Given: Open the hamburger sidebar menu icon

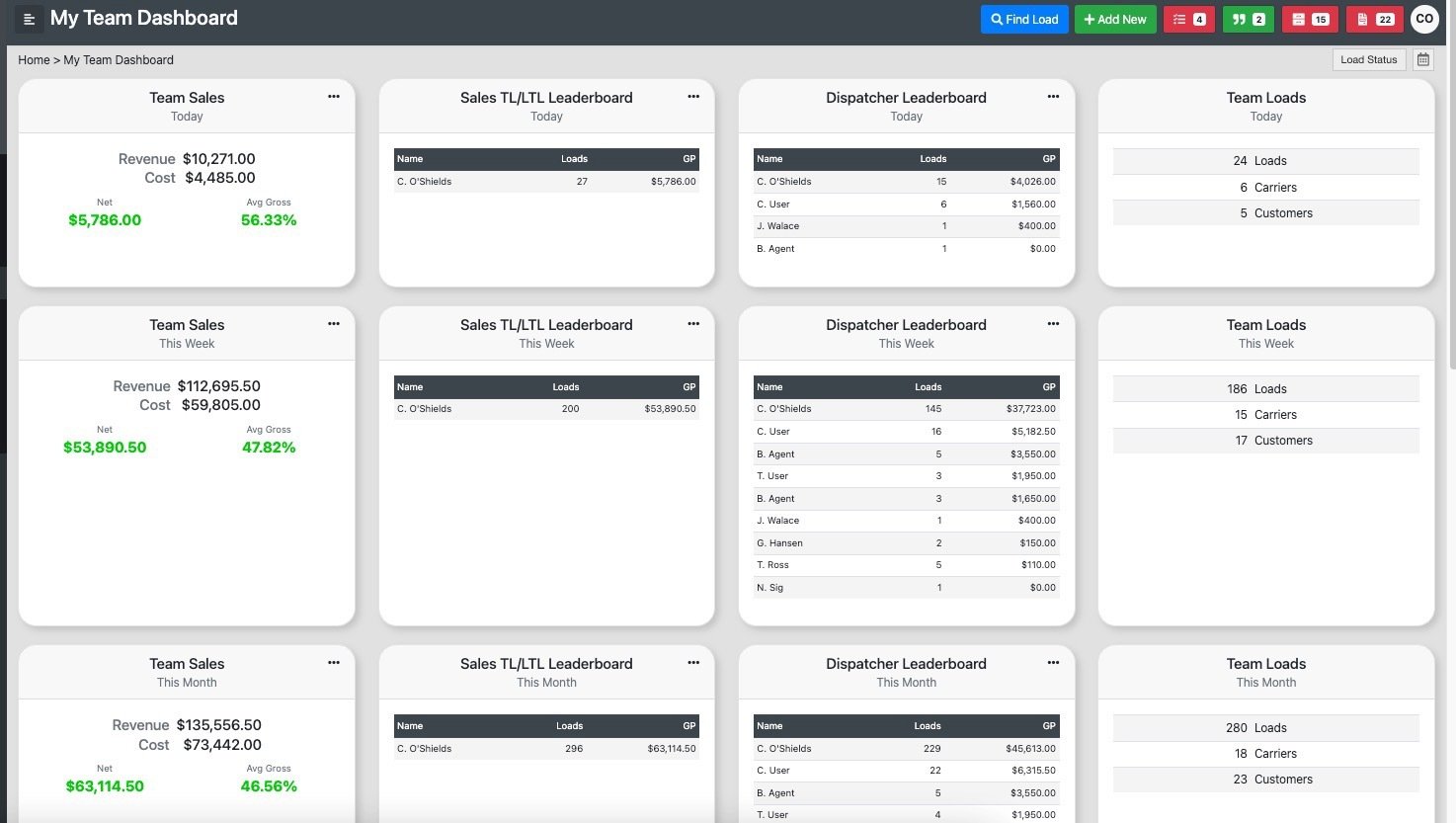Looking at the screenshot, I should coord(29,19).
